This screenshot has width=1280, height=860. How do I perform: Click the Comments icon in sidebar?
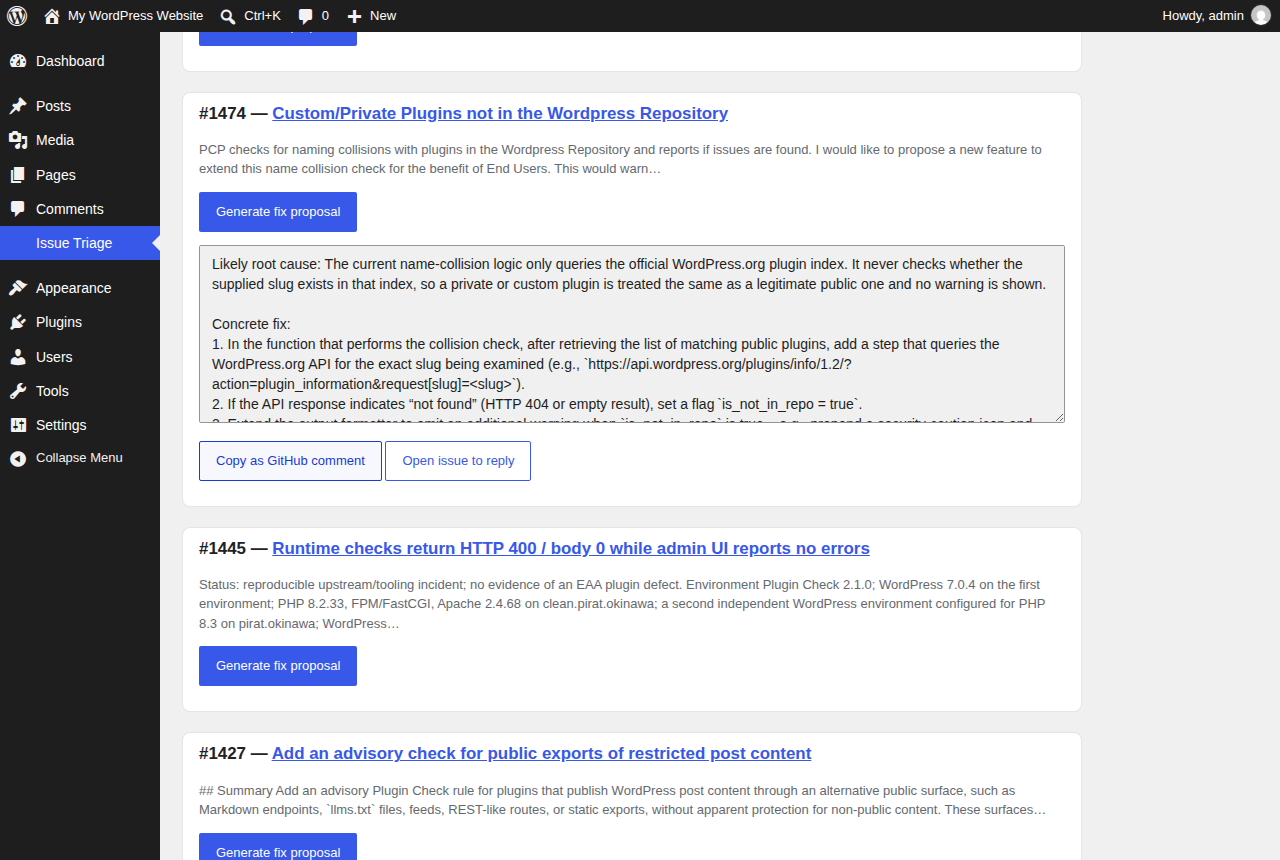tap(18, 209)
